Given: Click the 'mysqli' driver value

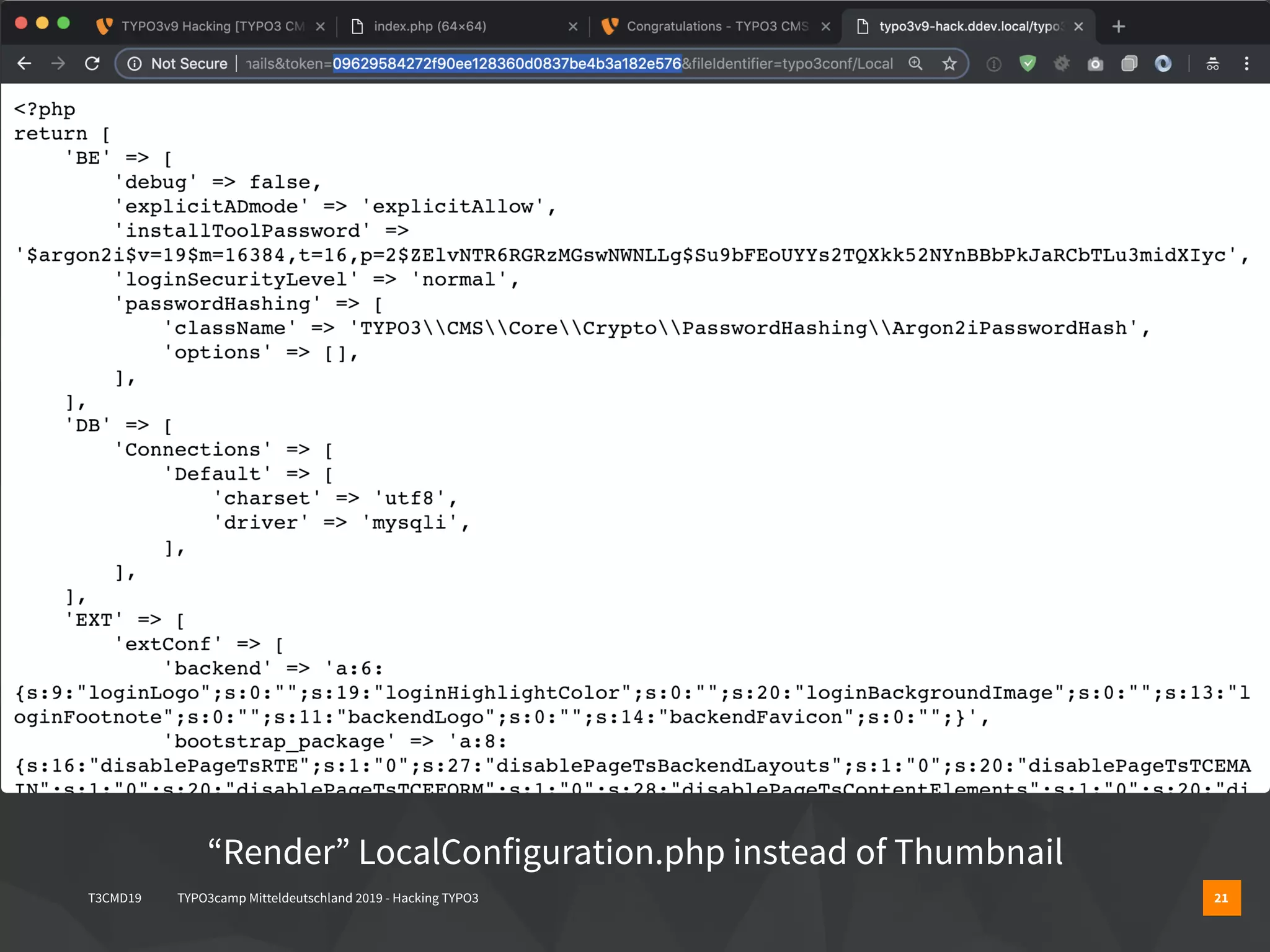Looking at the screenshot, I should click(x=409, y=522).
